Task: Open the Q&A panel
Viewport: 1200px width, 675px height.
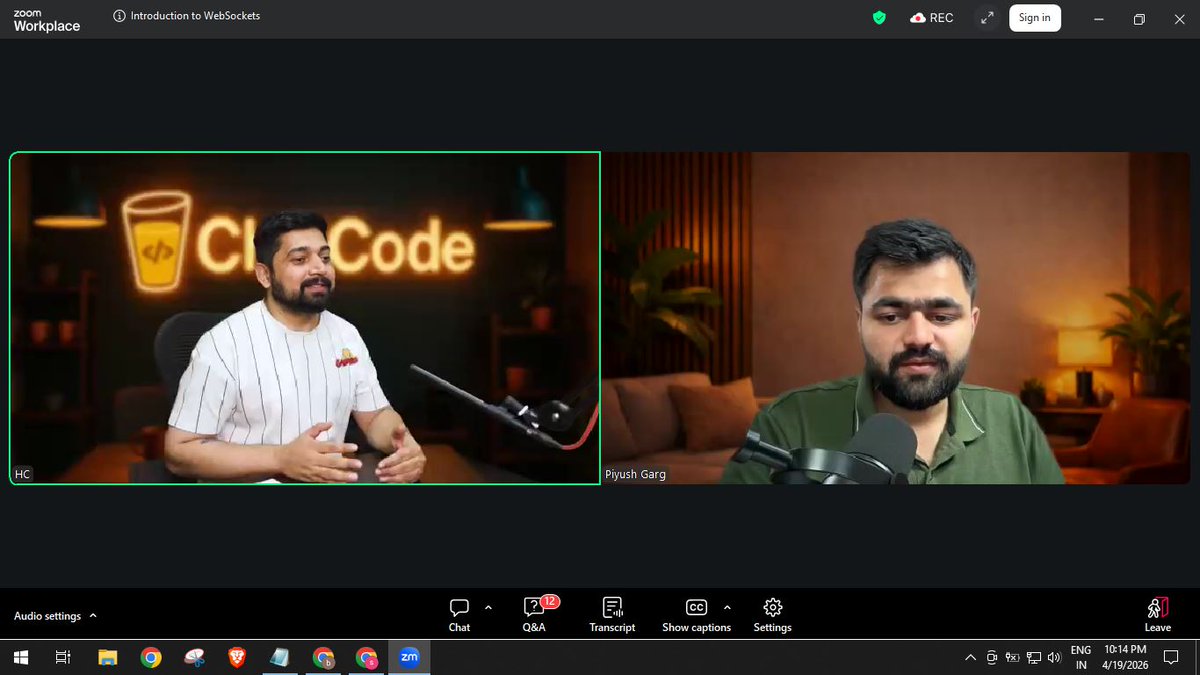Action: [535, 615]
